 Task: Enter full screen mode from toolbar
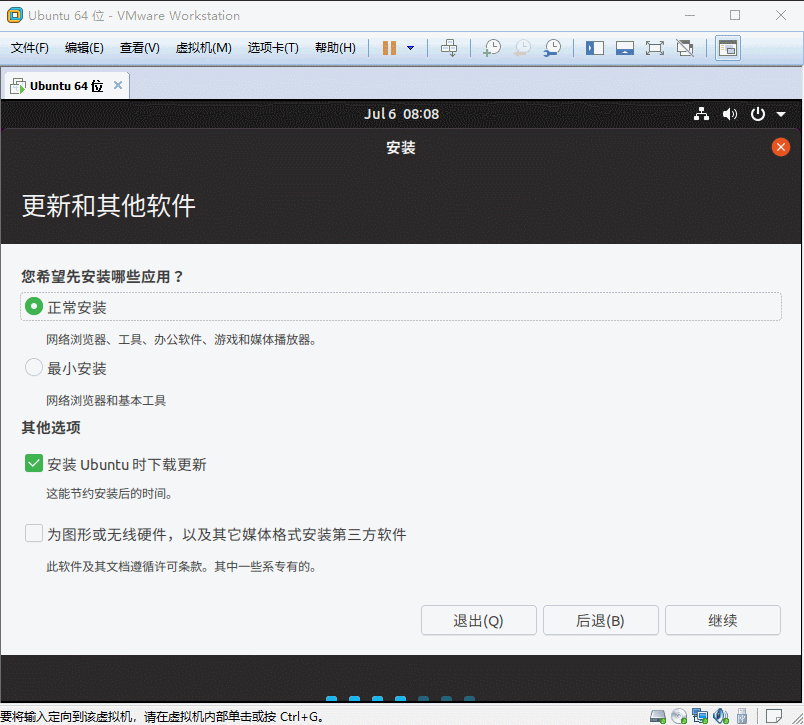pyautogui.click(x=654, y=48)
